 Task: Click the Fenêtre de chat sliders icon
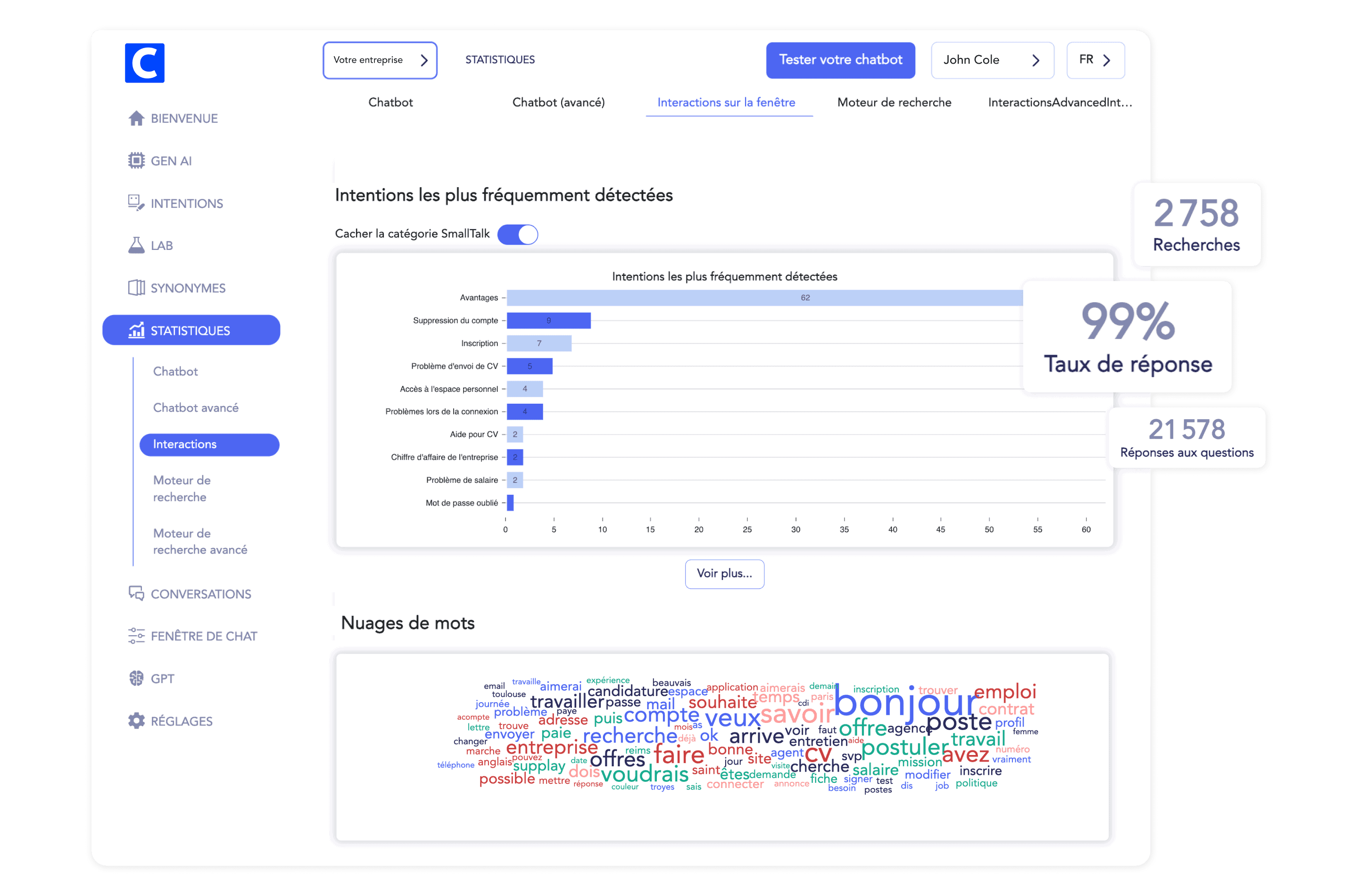click(136, 635)
